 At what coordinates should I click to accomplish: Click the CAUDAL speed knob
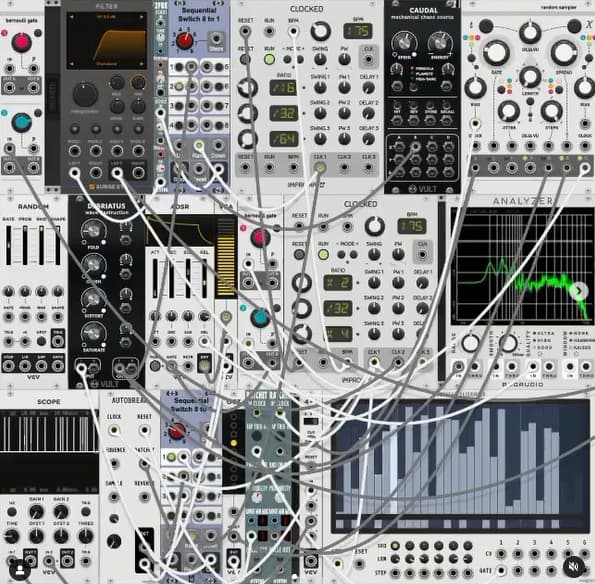click(x=403, y=43)
